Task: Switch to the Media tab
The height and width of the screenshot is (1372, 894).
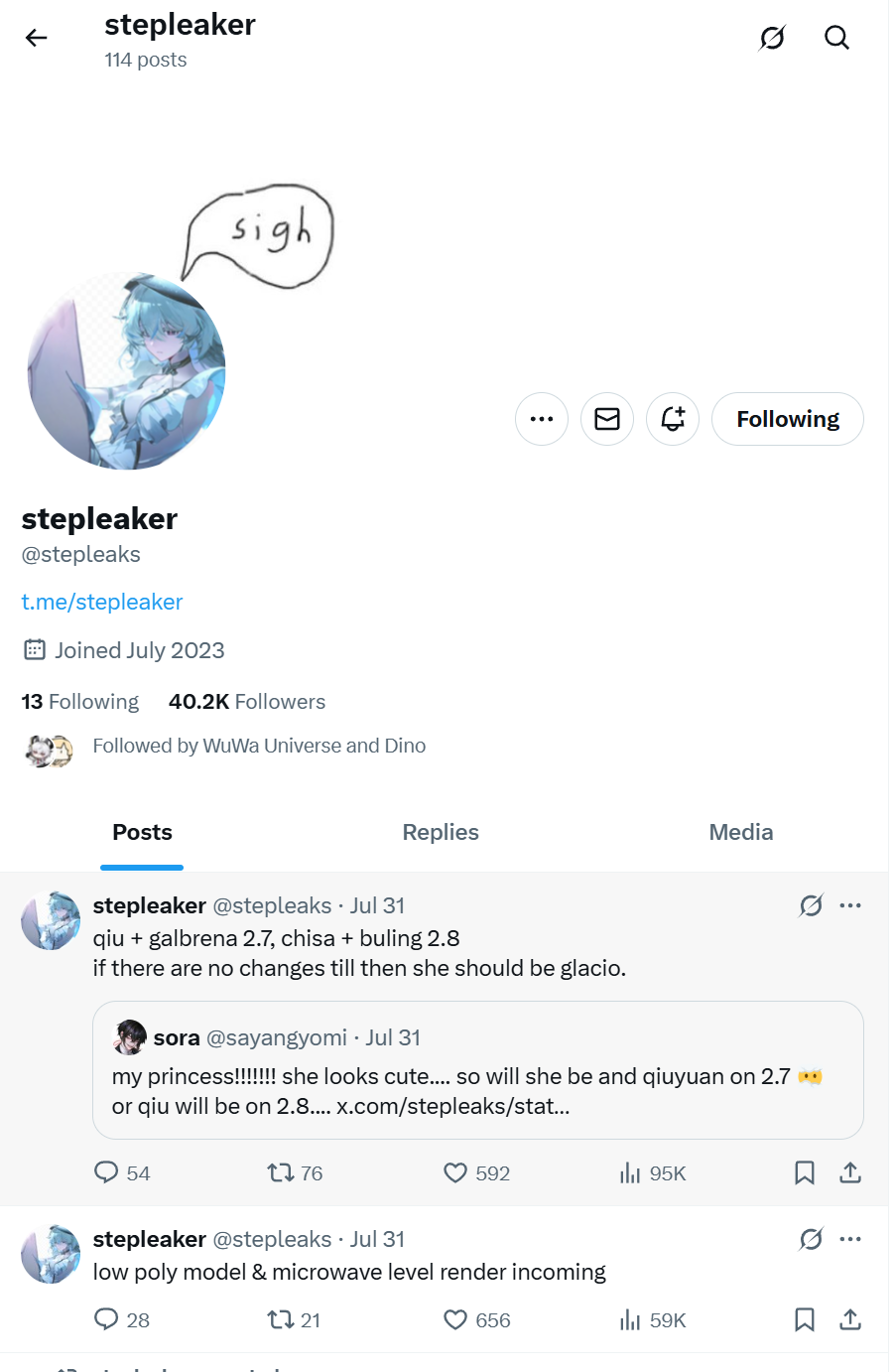Action: [741, 832]
